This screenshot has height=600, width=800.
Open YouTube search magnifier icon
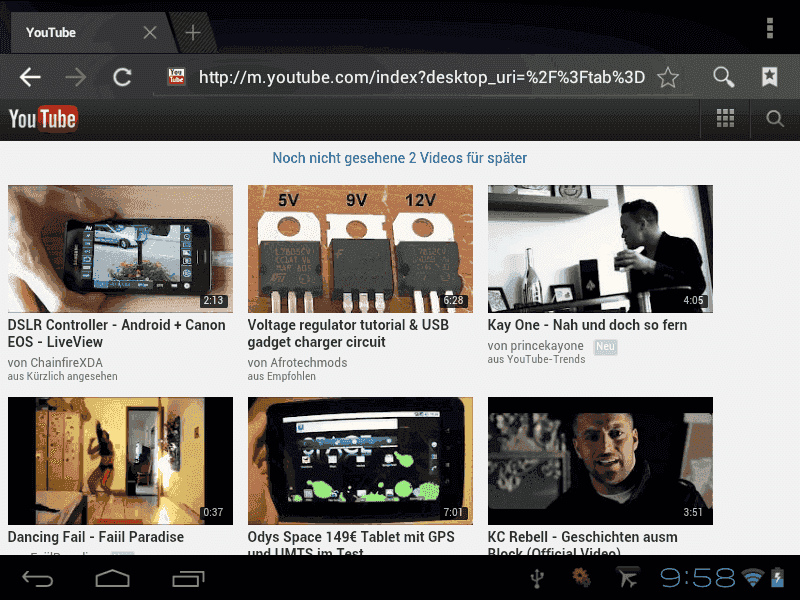coord(774,119)
